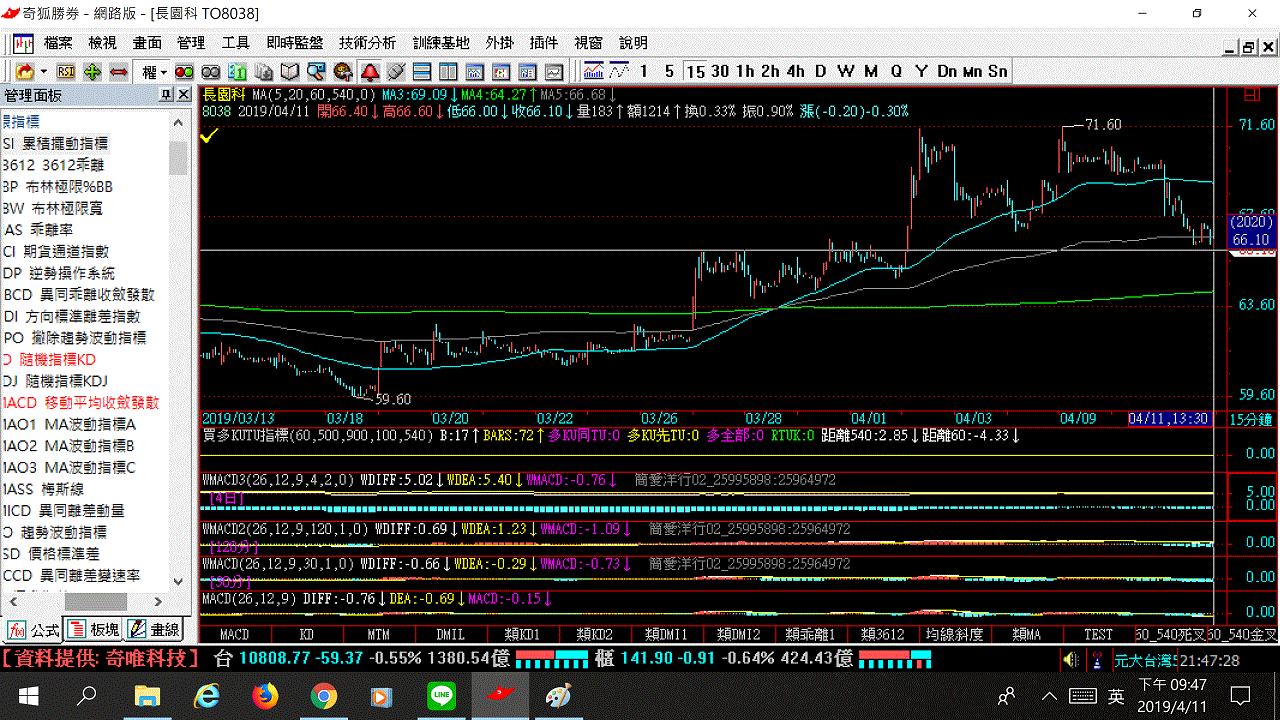
Task: Open dropdown arrow beside folder icon
Action: click(x=43, y=72)
